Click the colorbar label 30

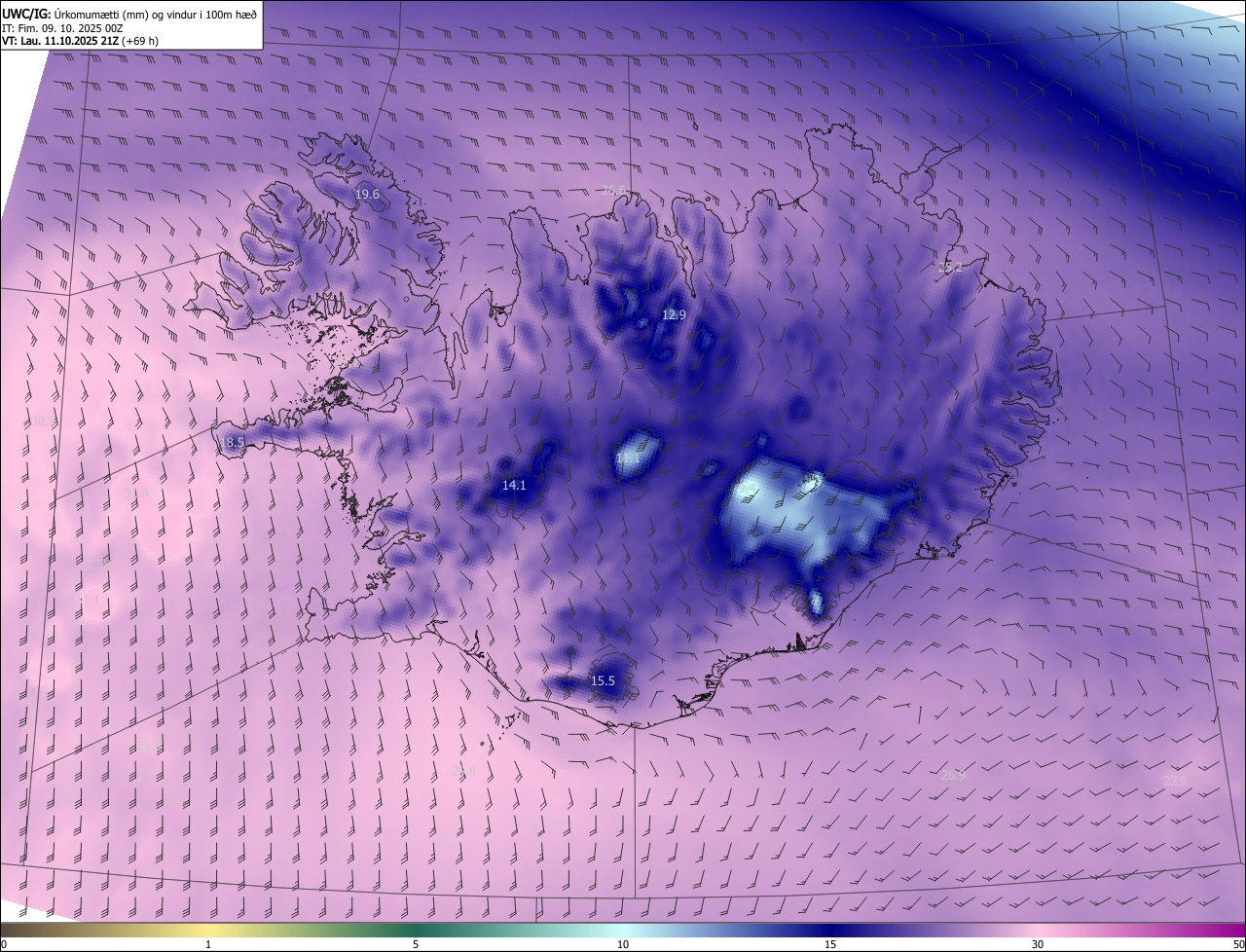(x=1038, y=944)
